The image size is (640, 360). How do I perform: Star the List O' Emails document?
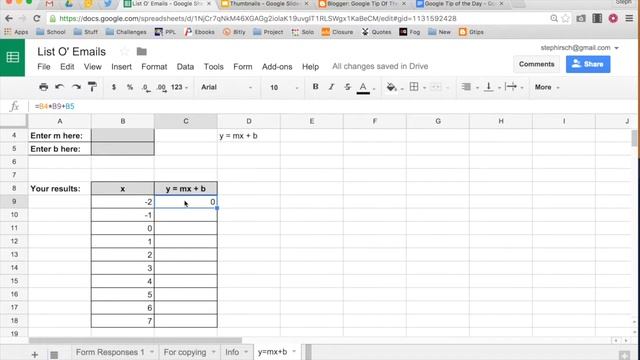click(124, 51)
